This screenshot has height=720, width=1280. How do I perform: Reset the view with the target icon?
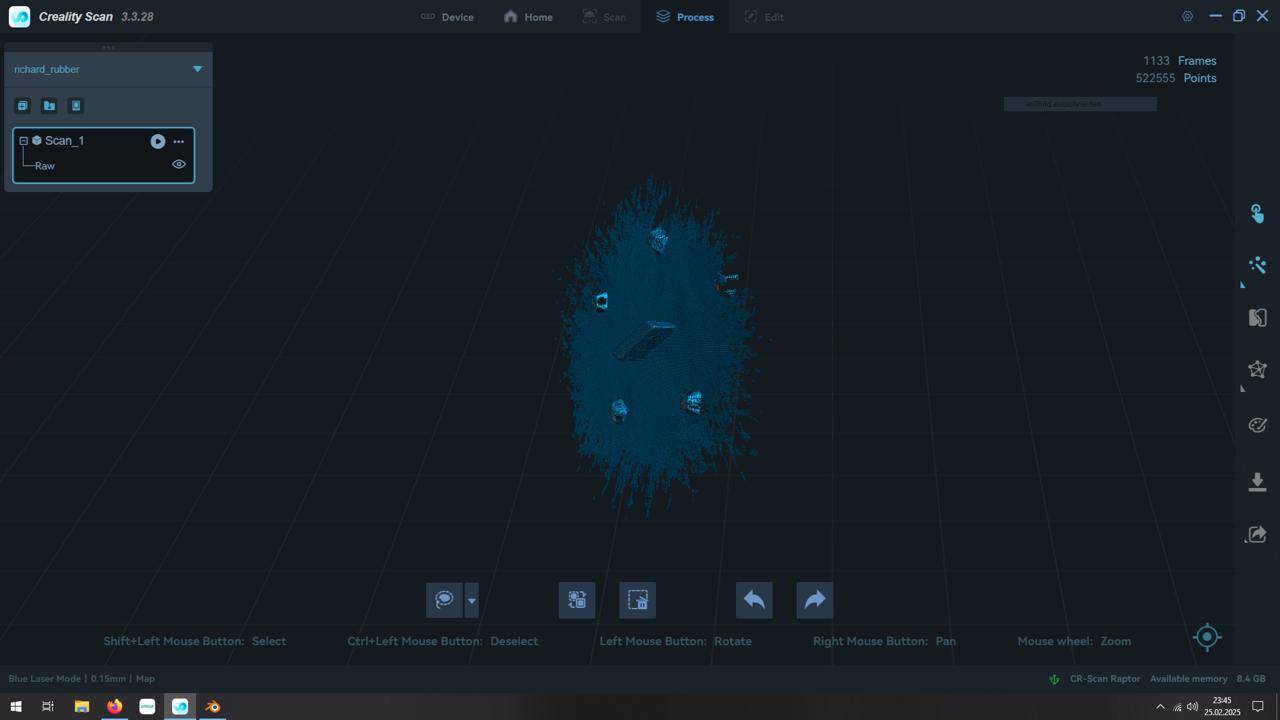[1207, 637]
